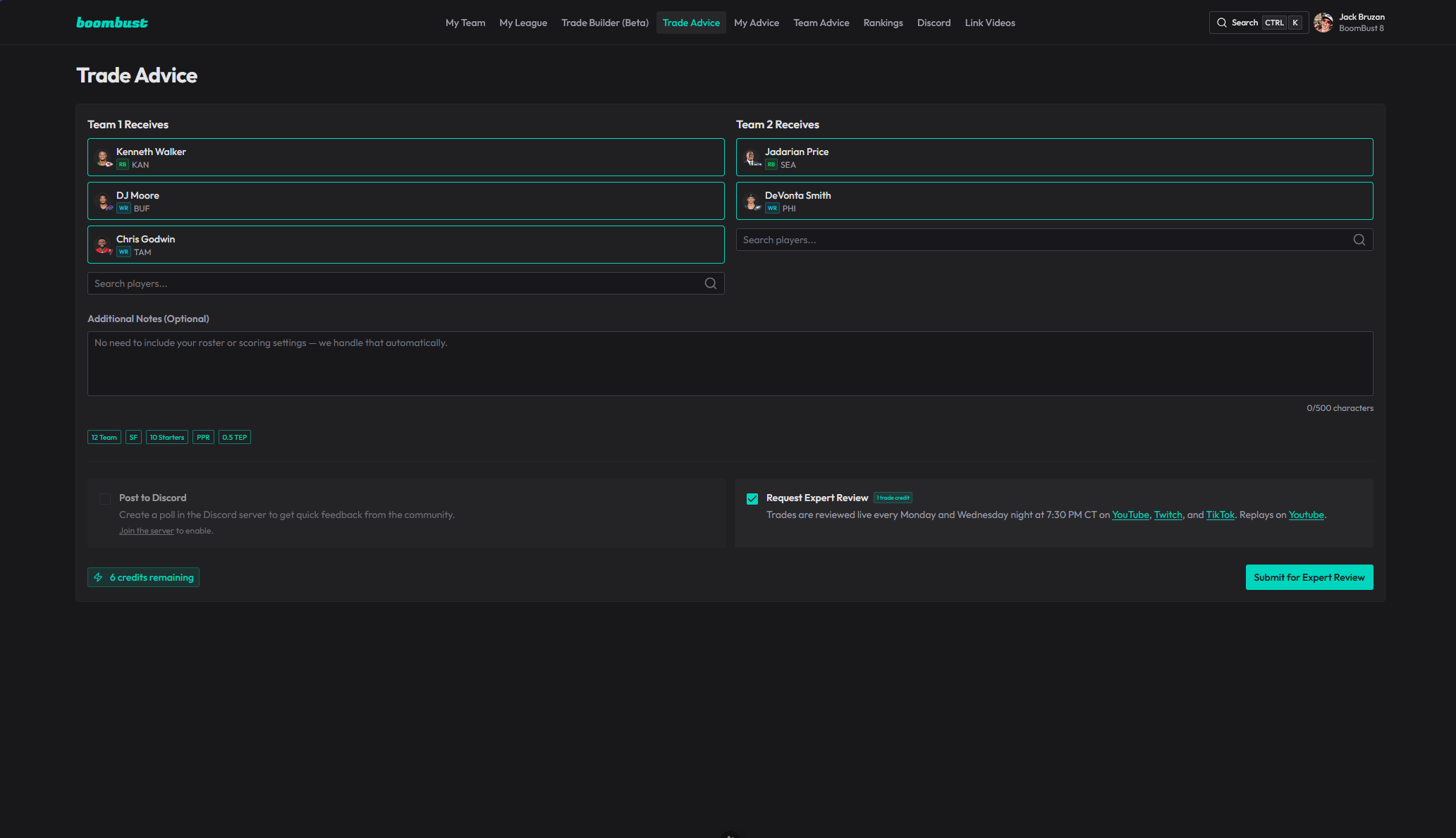Click Submit for Expert Review button
The height and width of the screenshot is (838, 1456).
[x=1309, y=577]
